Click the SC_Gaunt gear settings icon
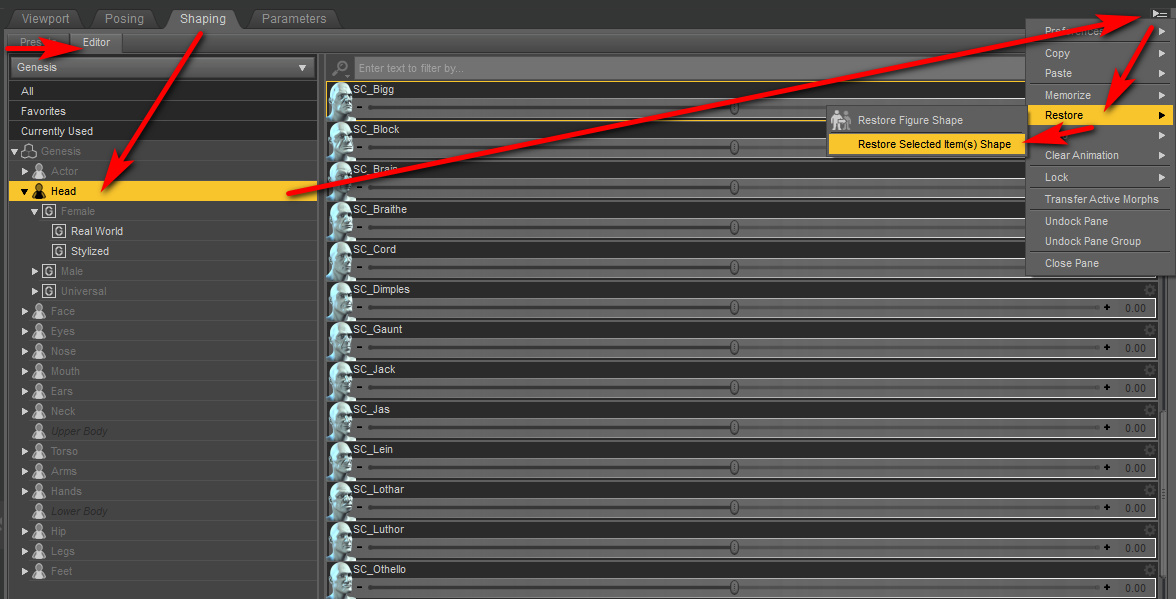This screenshot has width=1176, height=599. click(1149, 330)
